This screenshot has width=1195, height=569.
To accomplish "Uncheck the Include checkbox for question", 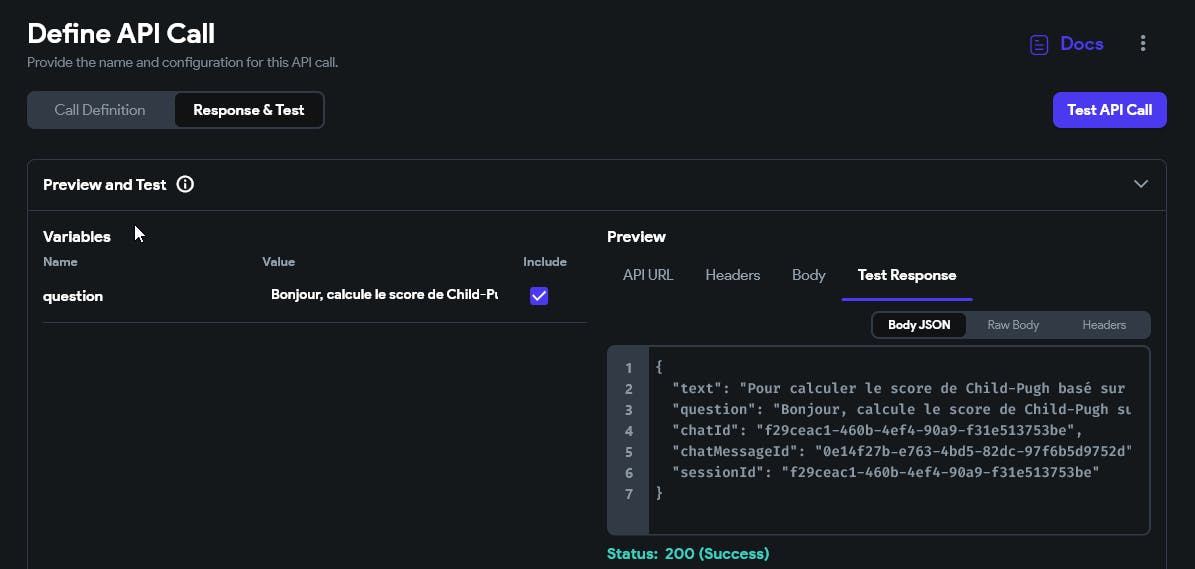I will point(539,296).
